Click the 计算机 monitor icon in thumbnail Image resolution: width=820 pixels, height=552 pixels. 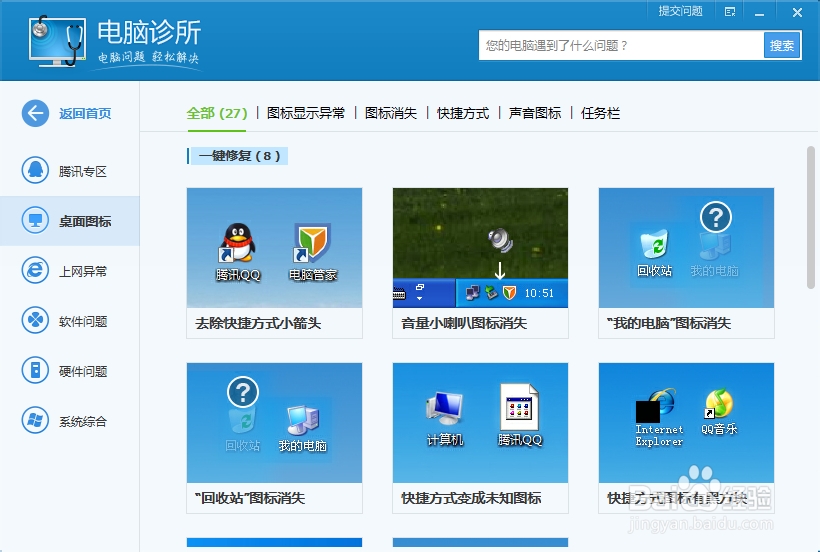(x=444, y=409)
